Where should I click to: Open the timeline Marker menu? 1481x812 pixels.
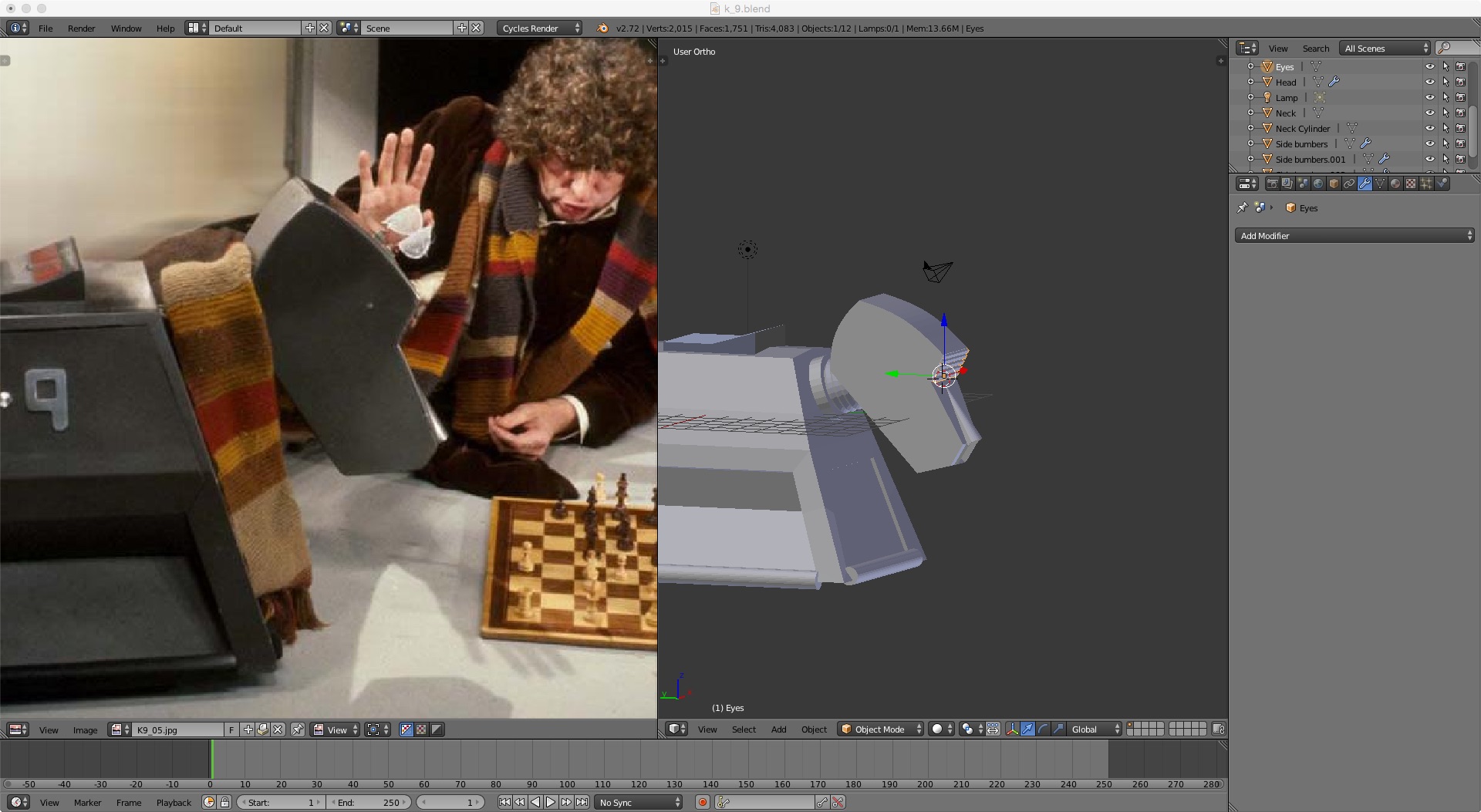87,802
